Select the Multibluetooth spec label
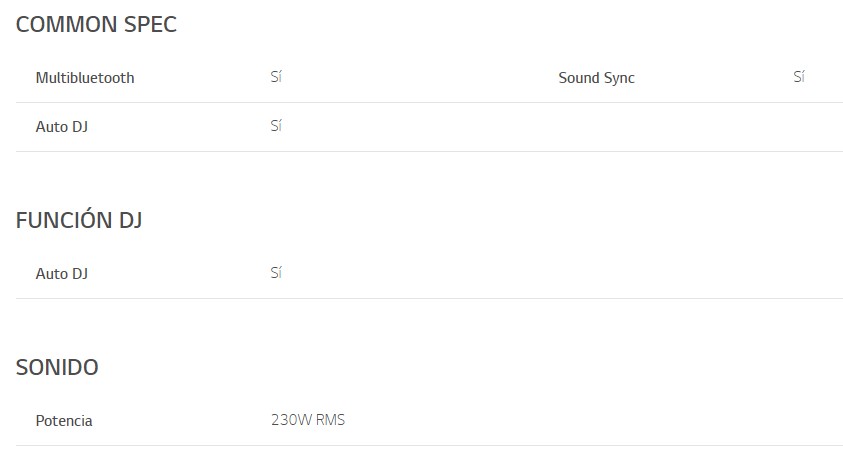This screenshot has width=843, height=458. point(85,78)
